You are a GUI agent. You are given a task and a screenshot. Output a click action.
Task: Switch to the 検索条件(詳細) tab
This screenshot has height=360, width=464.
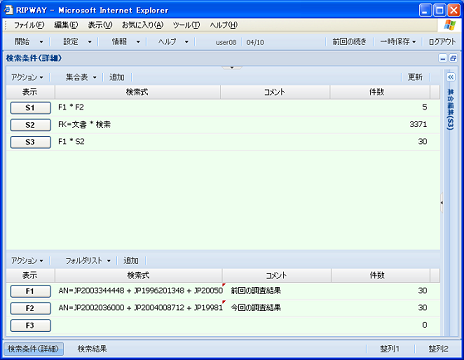coord(33,349)
